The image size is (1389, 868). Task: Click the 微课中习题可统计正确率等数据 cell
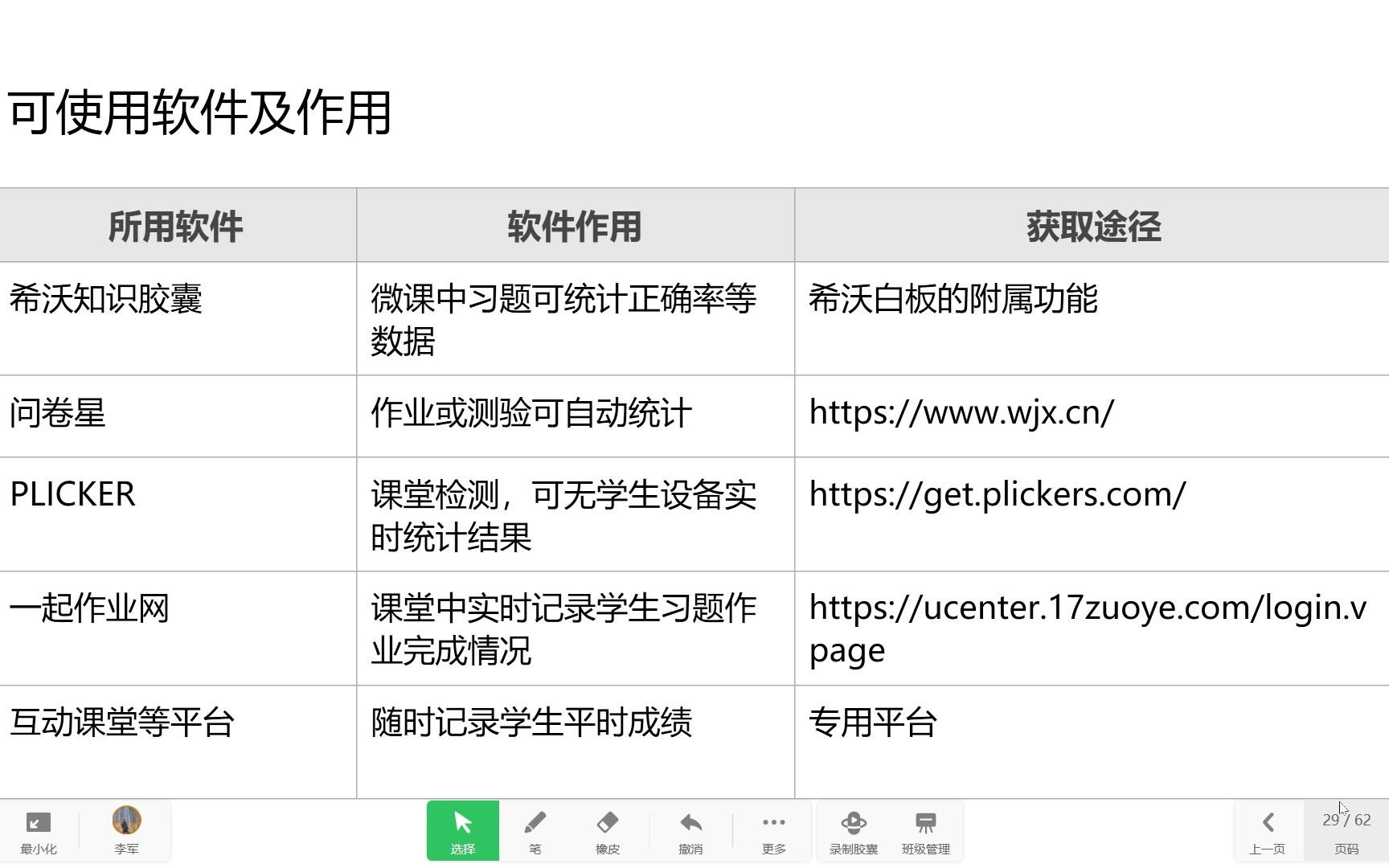tap(576, 319)
